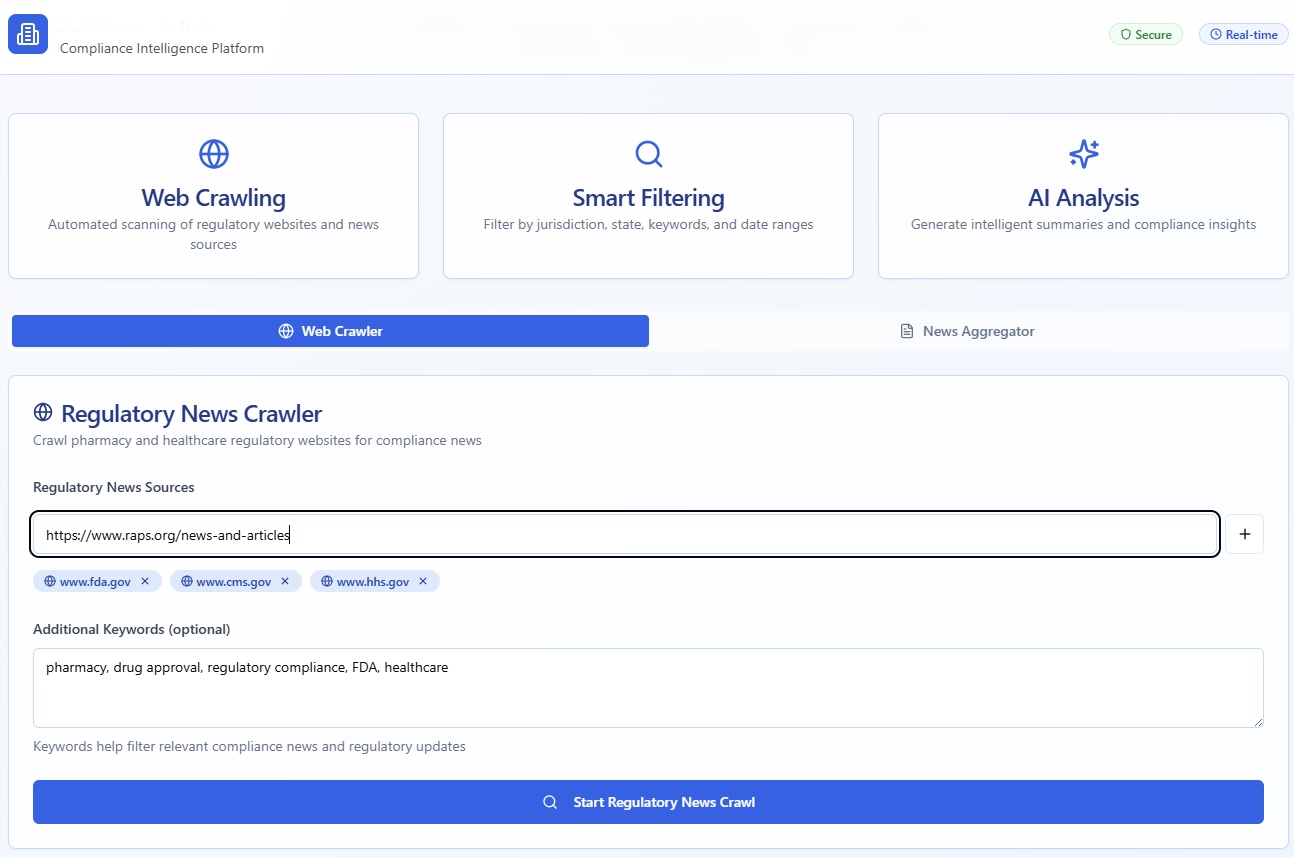Remove the www.fda.gov source chip

tap(145, 581)
